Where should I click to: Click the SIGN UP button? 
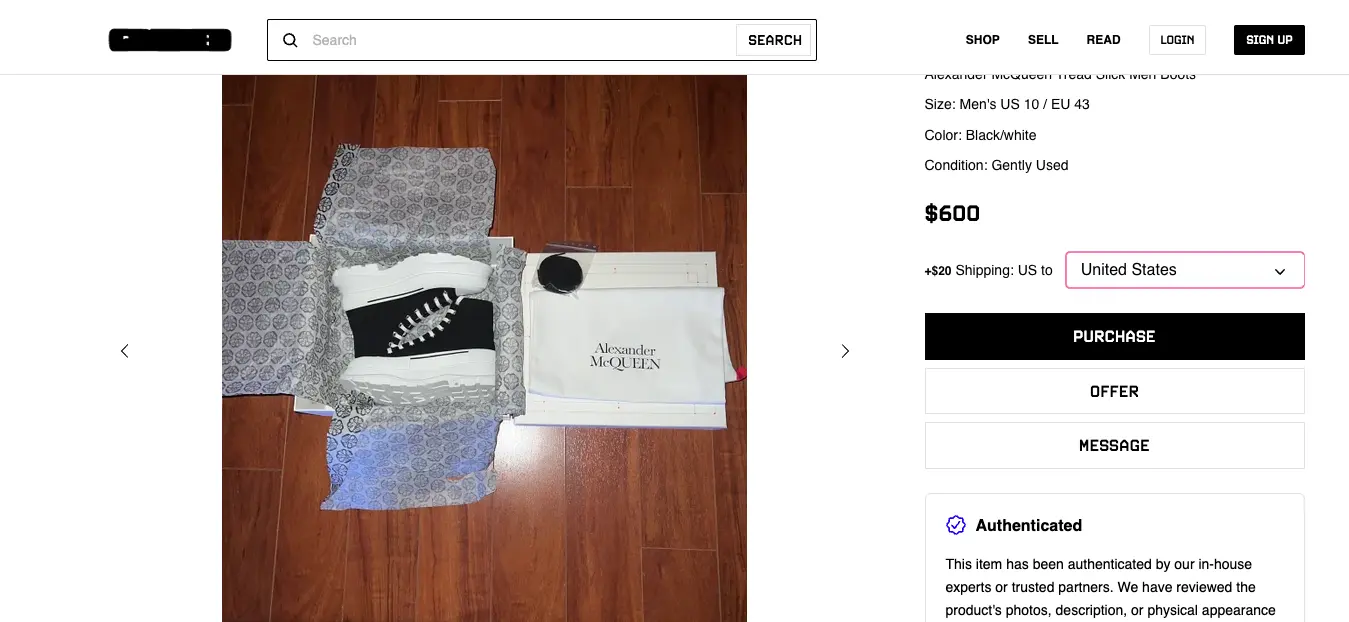(x=1269, y=40)
